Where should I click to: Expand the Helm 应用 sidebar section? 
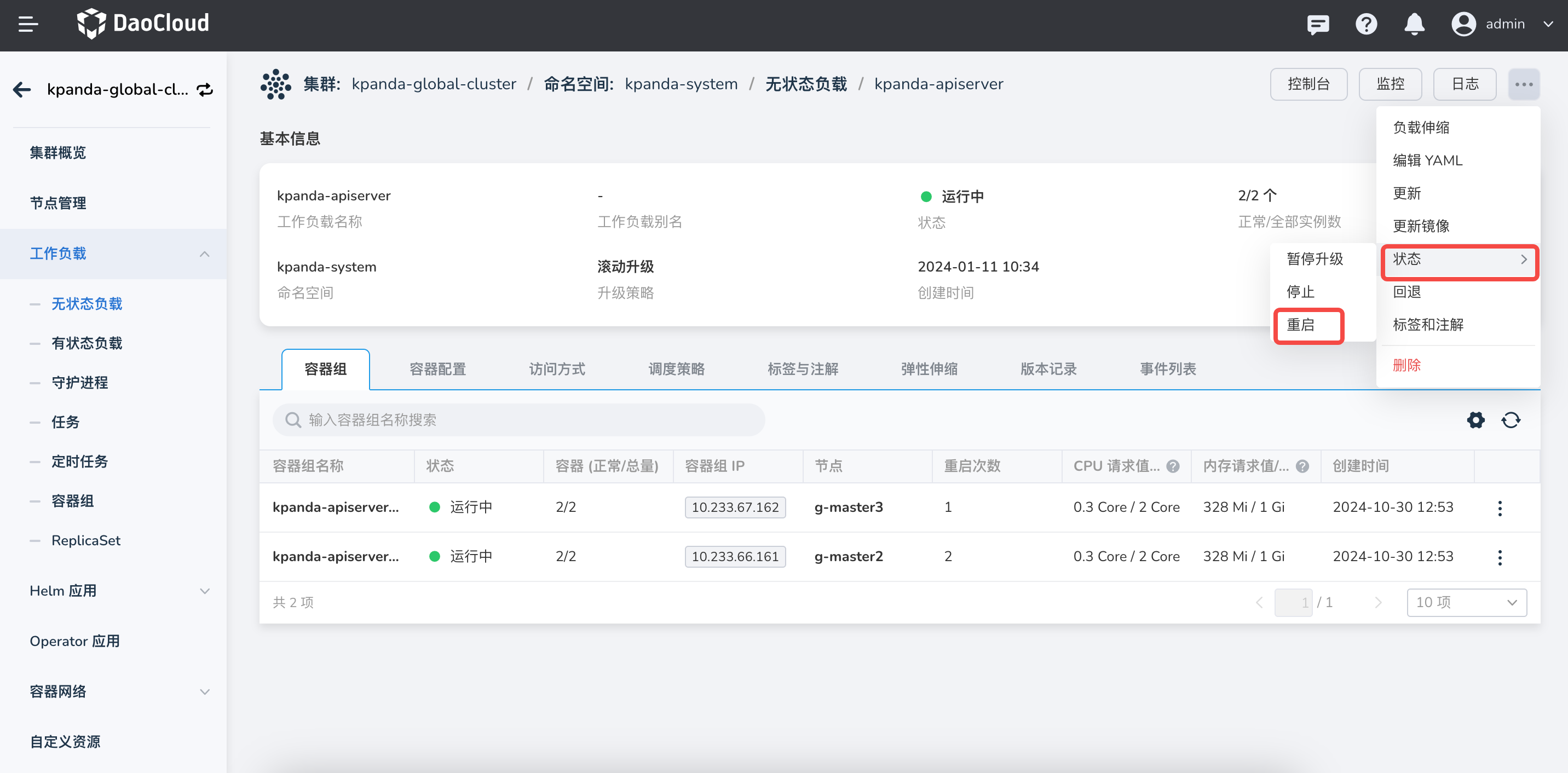click(x=205, y=591)
